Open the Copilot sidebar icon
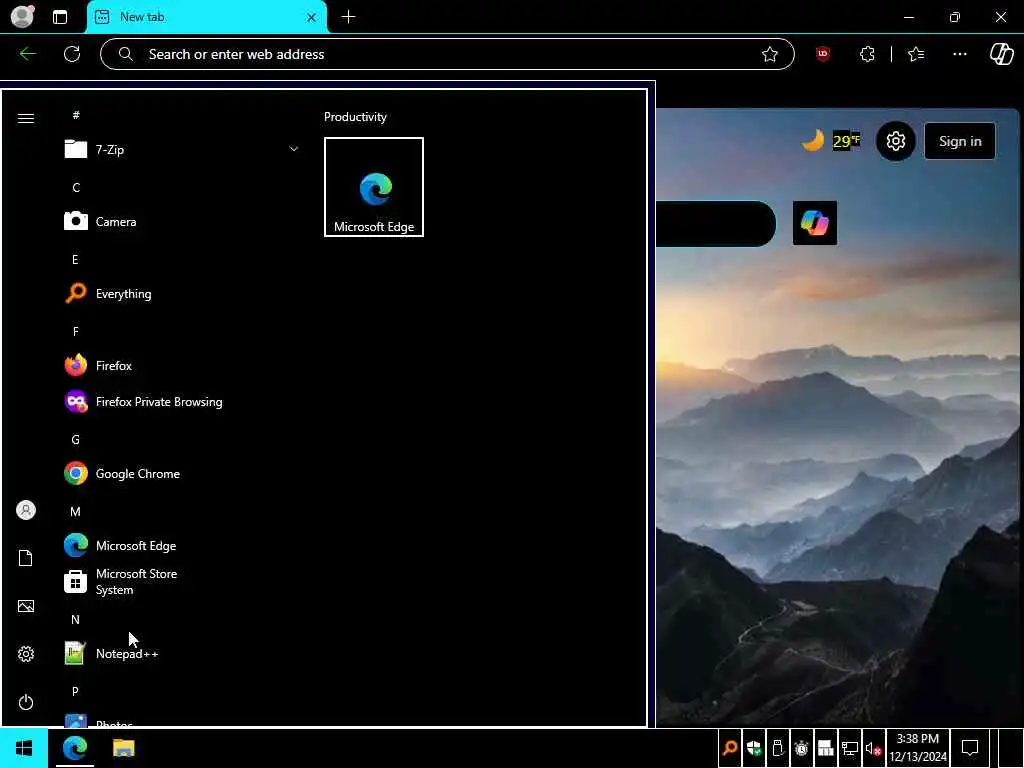This screenshot has width=1024, height=768. tap(1001, 54)
